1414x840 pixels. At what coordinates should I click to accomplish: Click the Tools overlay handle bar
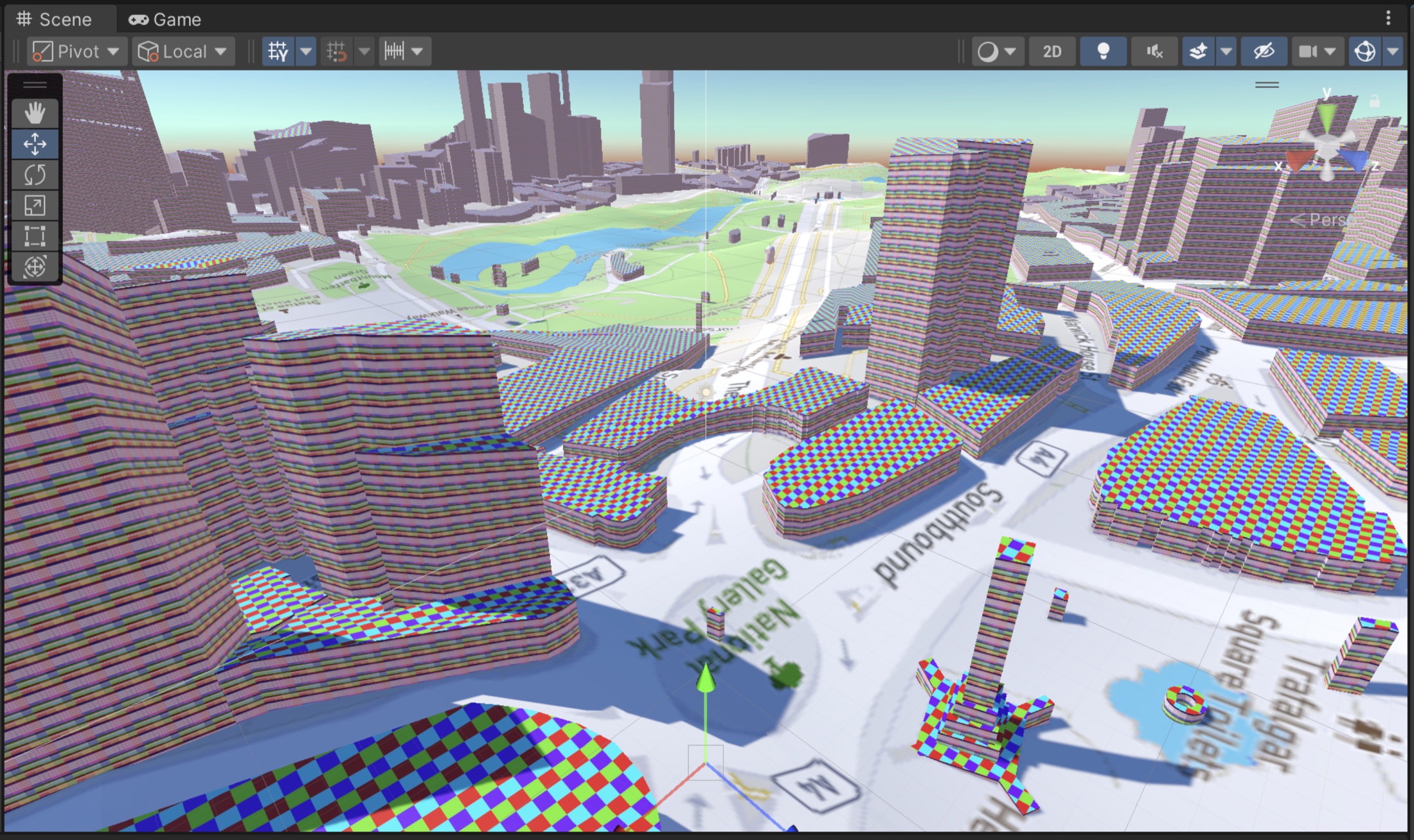[x=35, y=85]
